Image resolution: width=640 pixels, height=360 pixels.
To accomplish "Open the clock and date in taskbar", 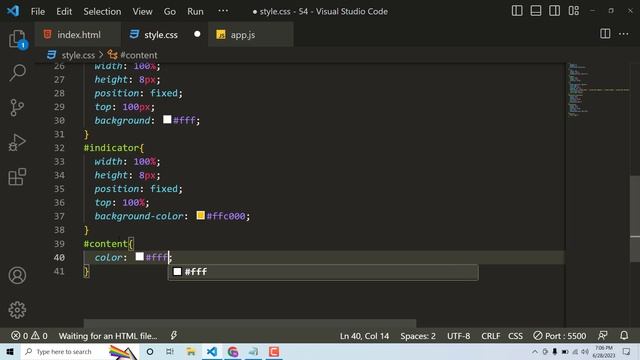I will pos(604,352).
